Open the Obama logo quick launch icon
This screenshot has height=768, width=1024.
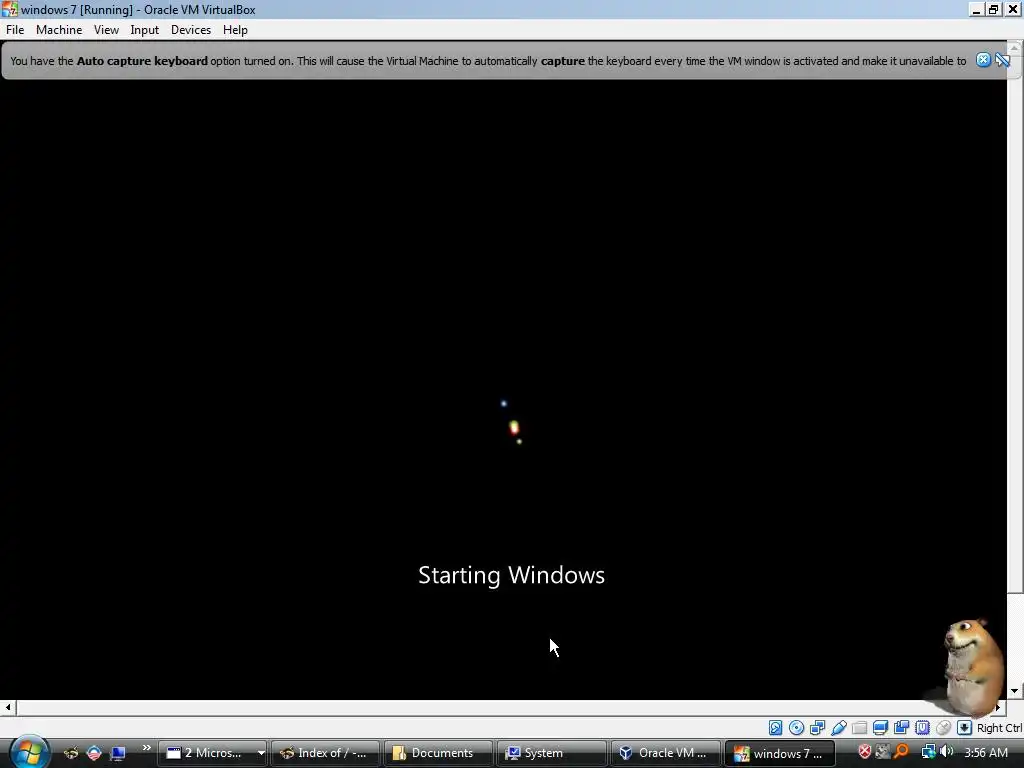pyautogui.click(x=94, y=753)
